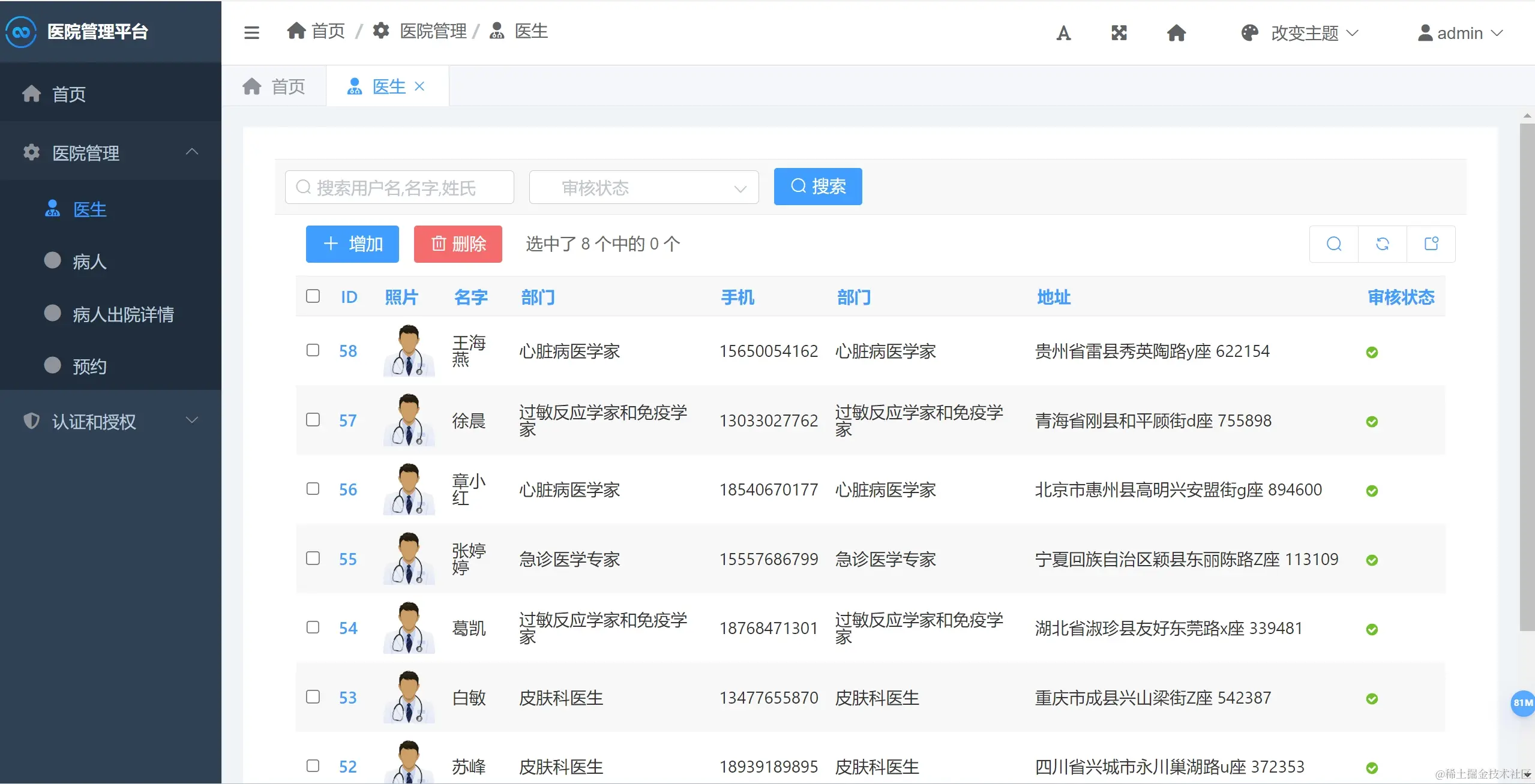1535x784 pixels.
Task: Tick the checkbox for row ID 55
Action: point(313,558)
